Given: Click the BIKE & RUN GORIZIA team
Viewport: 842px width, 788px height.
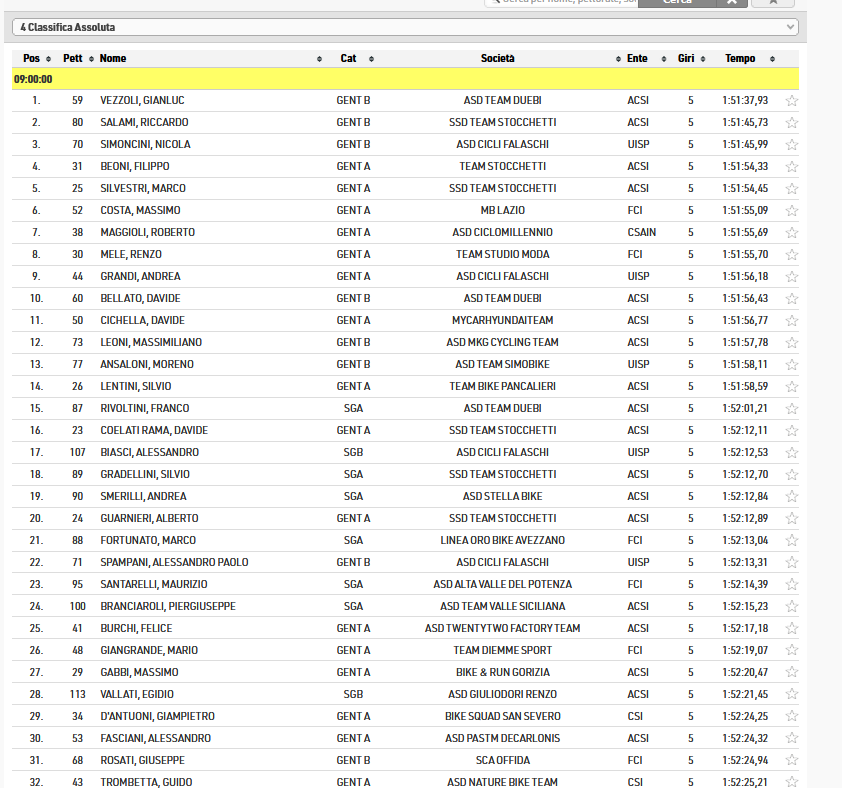Looking at the screenshot, I should click(x=502, y=673).
